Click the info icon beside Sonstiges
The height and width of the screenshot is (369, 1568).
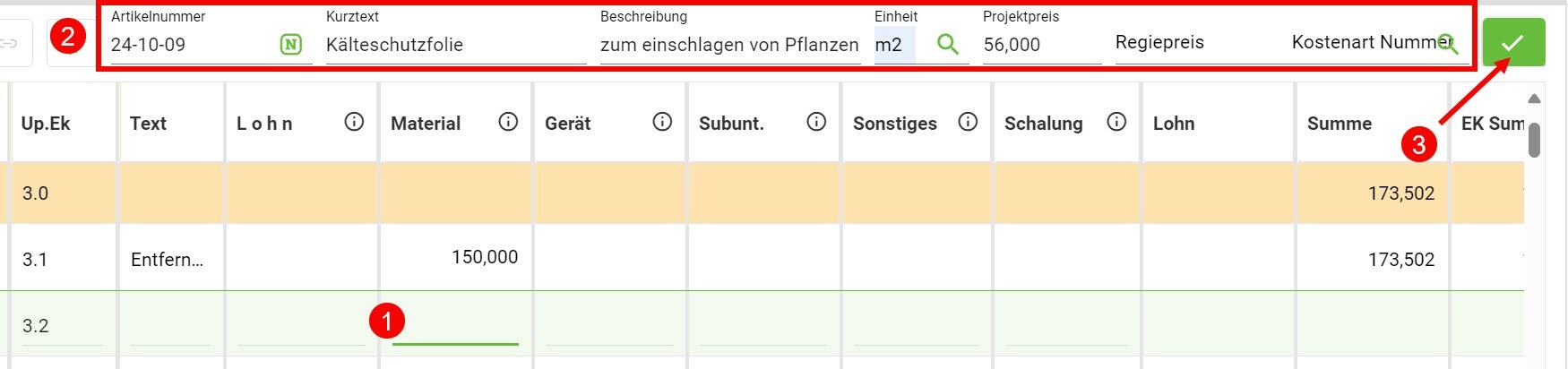point(968,122)
